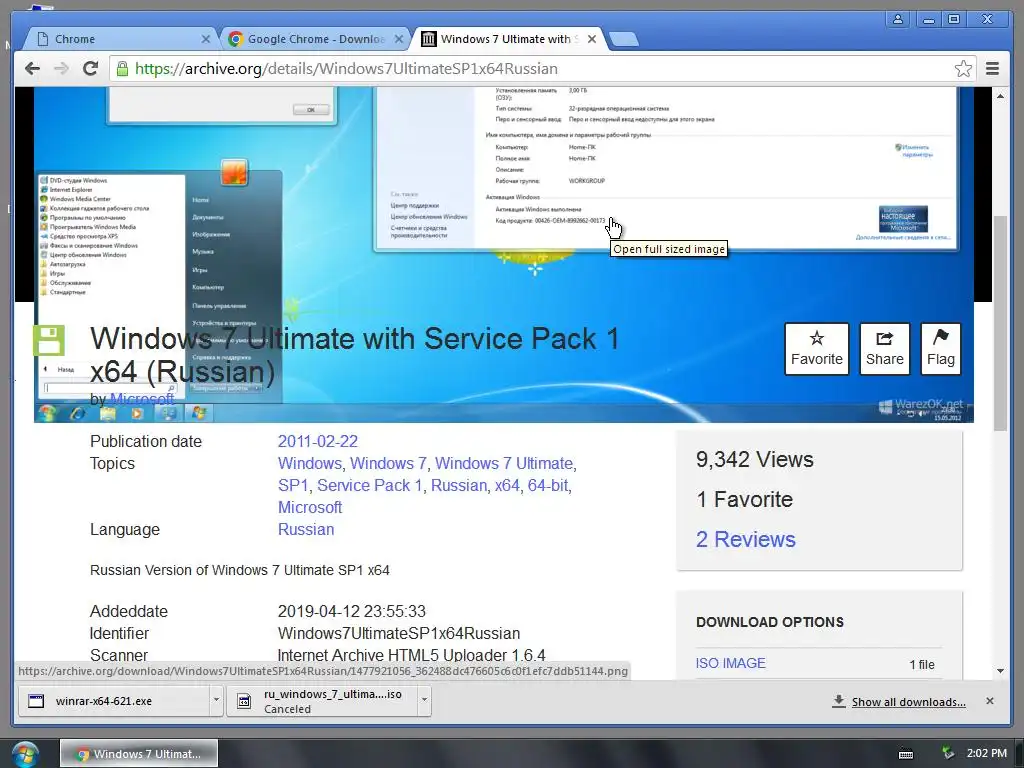
Task: Open the "64-bit" topic link
Action: click(547, 485)
